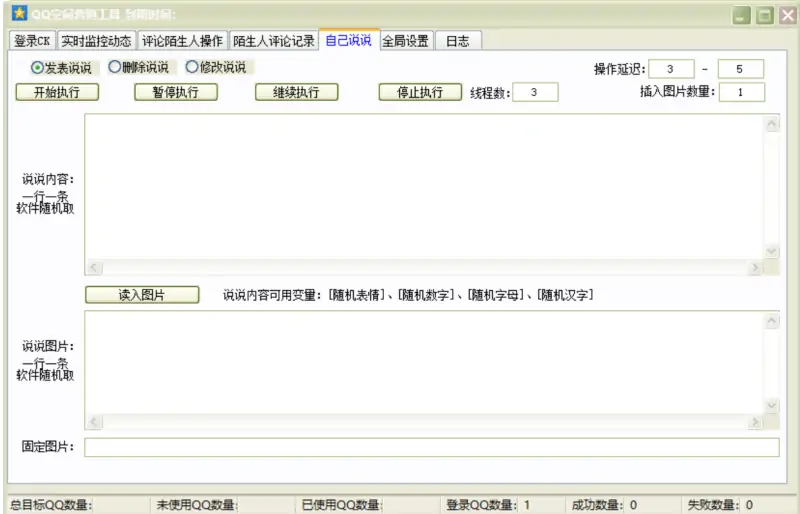This screenshot has width=800, height=514.
Task: Click inside the 说说图片 list area
Action: coord(424,363)
